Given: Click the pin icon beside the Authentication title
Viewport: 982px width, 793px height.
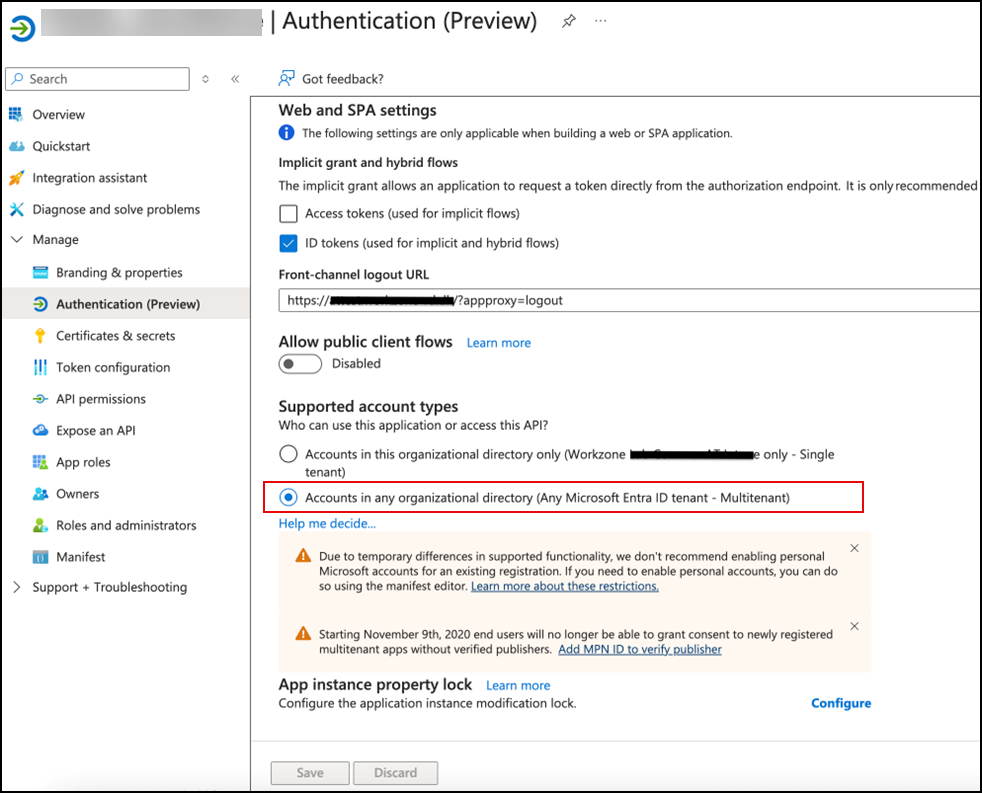Looking at the screenshot, I should pyautogui.click(x=568, y=21).
